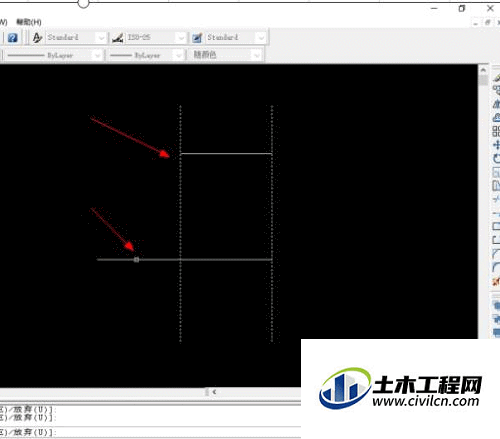Click the vertical scrollbar thumb
The image size is (500, 439).
(483, 80)
